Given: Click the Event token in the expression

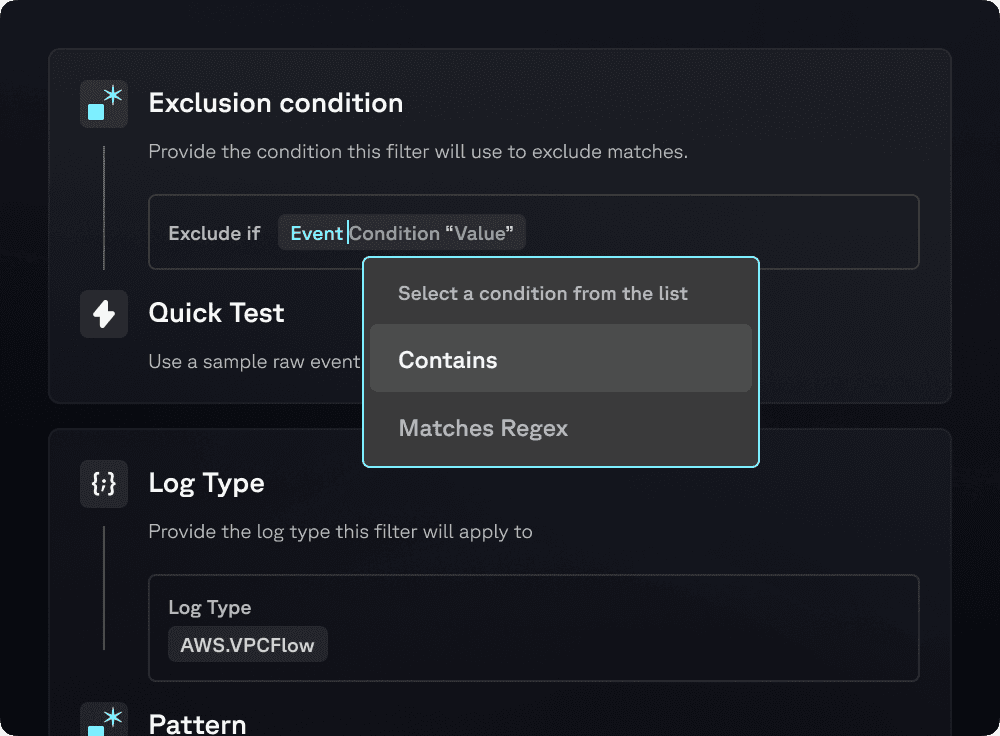Looking at the screenshot, I should (x=316, y=233).
